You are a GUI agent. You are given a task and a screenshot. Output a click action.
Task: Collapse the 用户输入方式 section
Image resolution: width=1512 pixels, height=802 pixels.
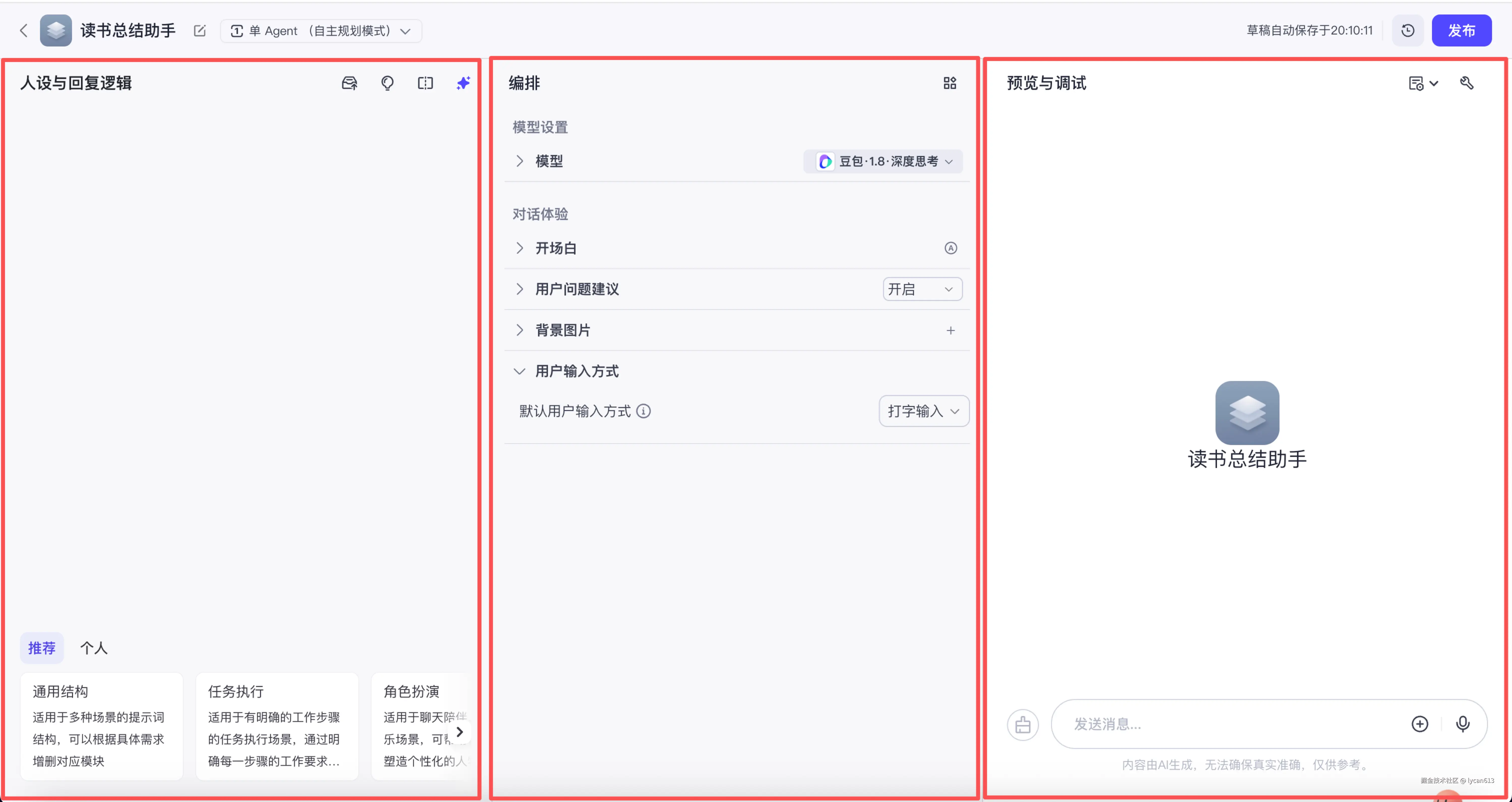click(x=519, y=371)
